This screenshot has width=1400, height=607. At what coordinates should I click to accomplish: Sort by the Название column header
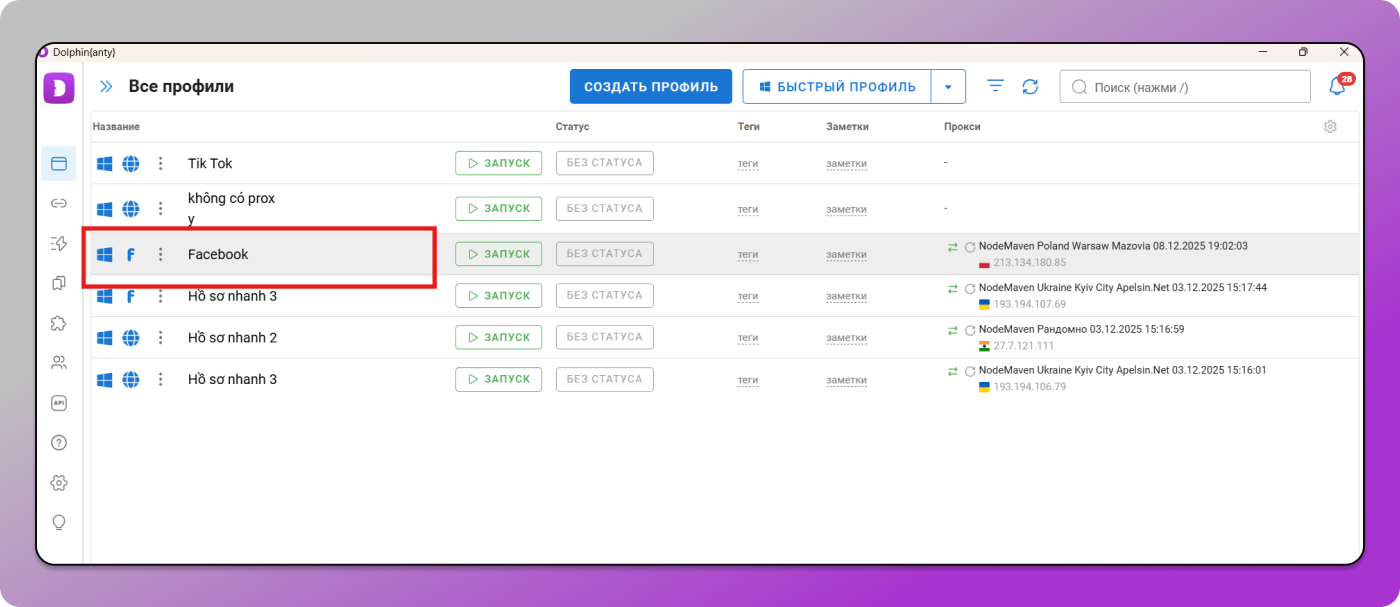(x=116, y=127)
